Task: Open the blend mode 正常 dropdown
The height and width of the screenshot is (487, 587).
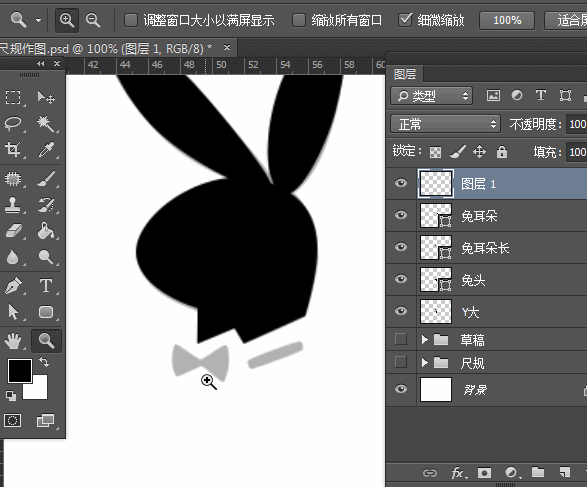Action: coord(445,124)
